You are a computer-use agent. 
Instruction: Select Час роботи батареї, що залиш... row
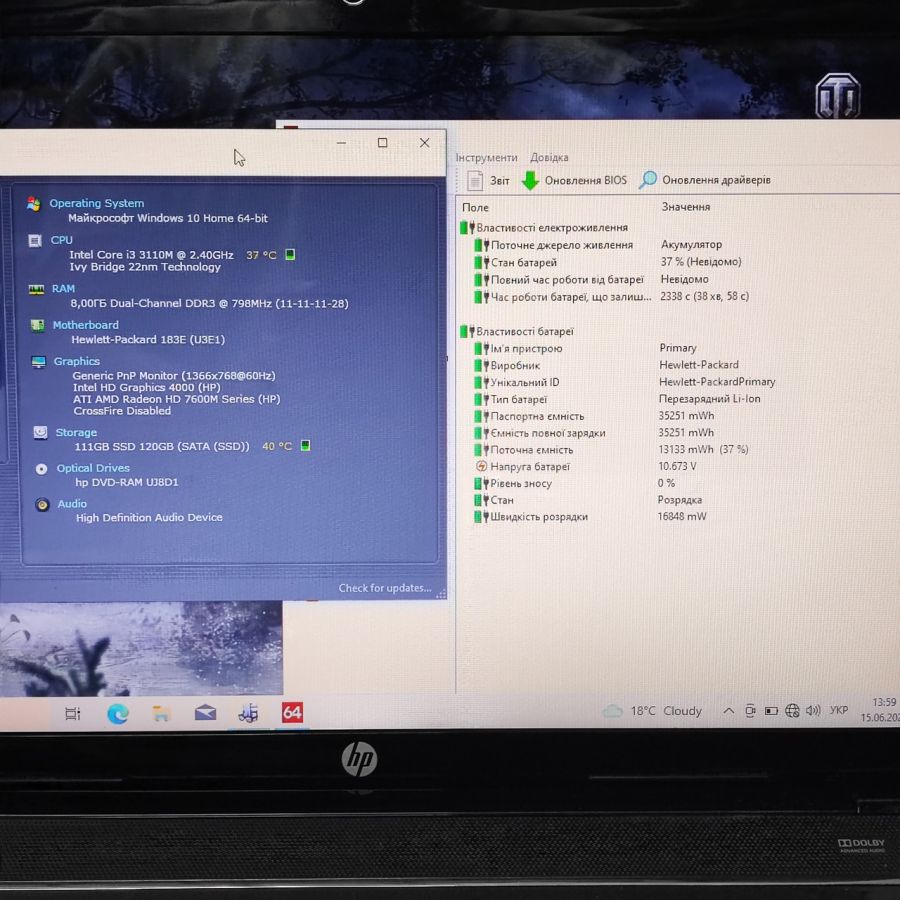click(611, 297)
